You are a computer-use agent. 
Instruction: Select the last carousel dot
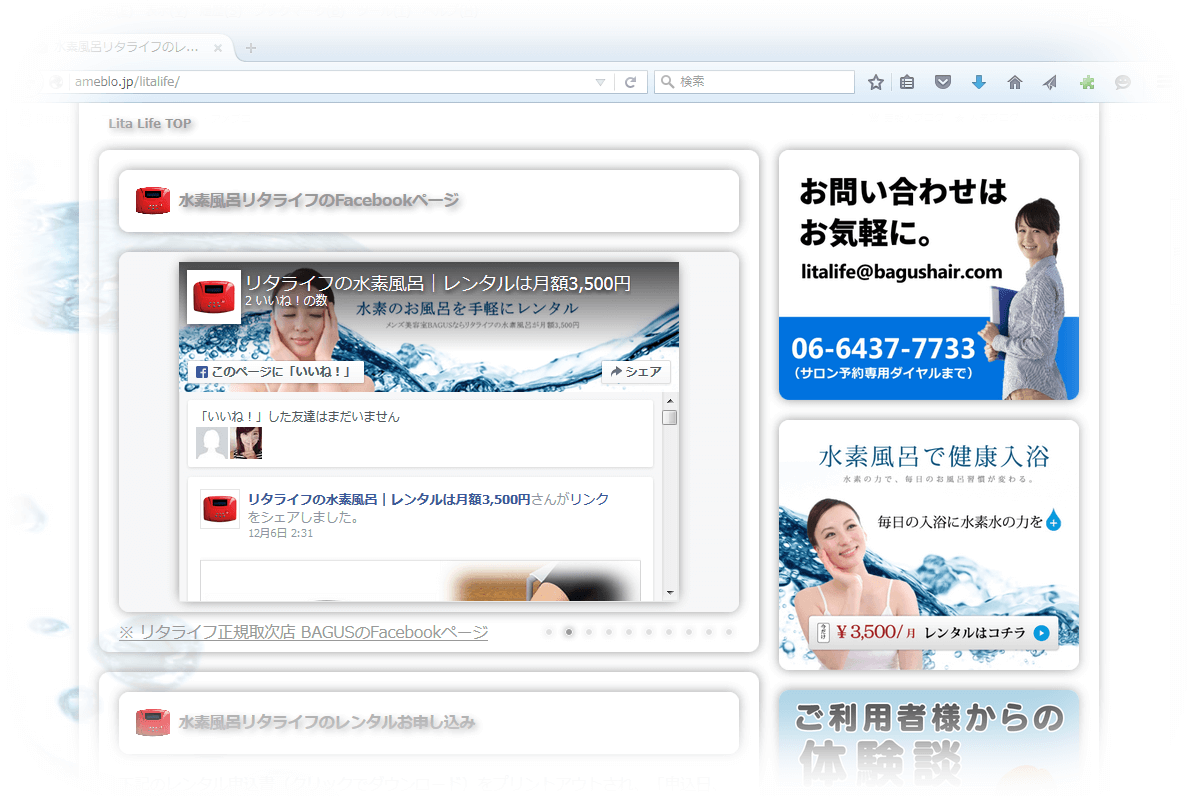point(729,631)
